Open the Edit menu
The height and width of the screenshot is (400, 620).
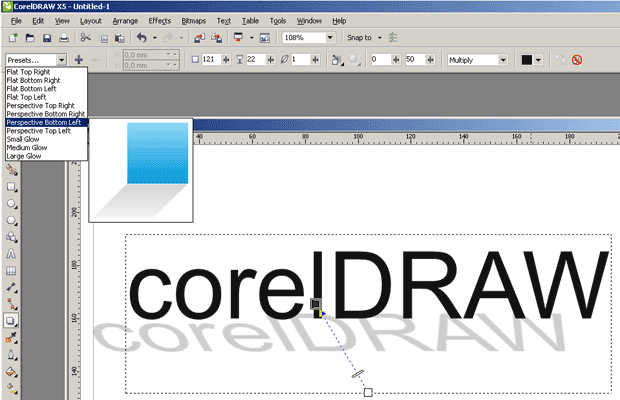[38, 21]
